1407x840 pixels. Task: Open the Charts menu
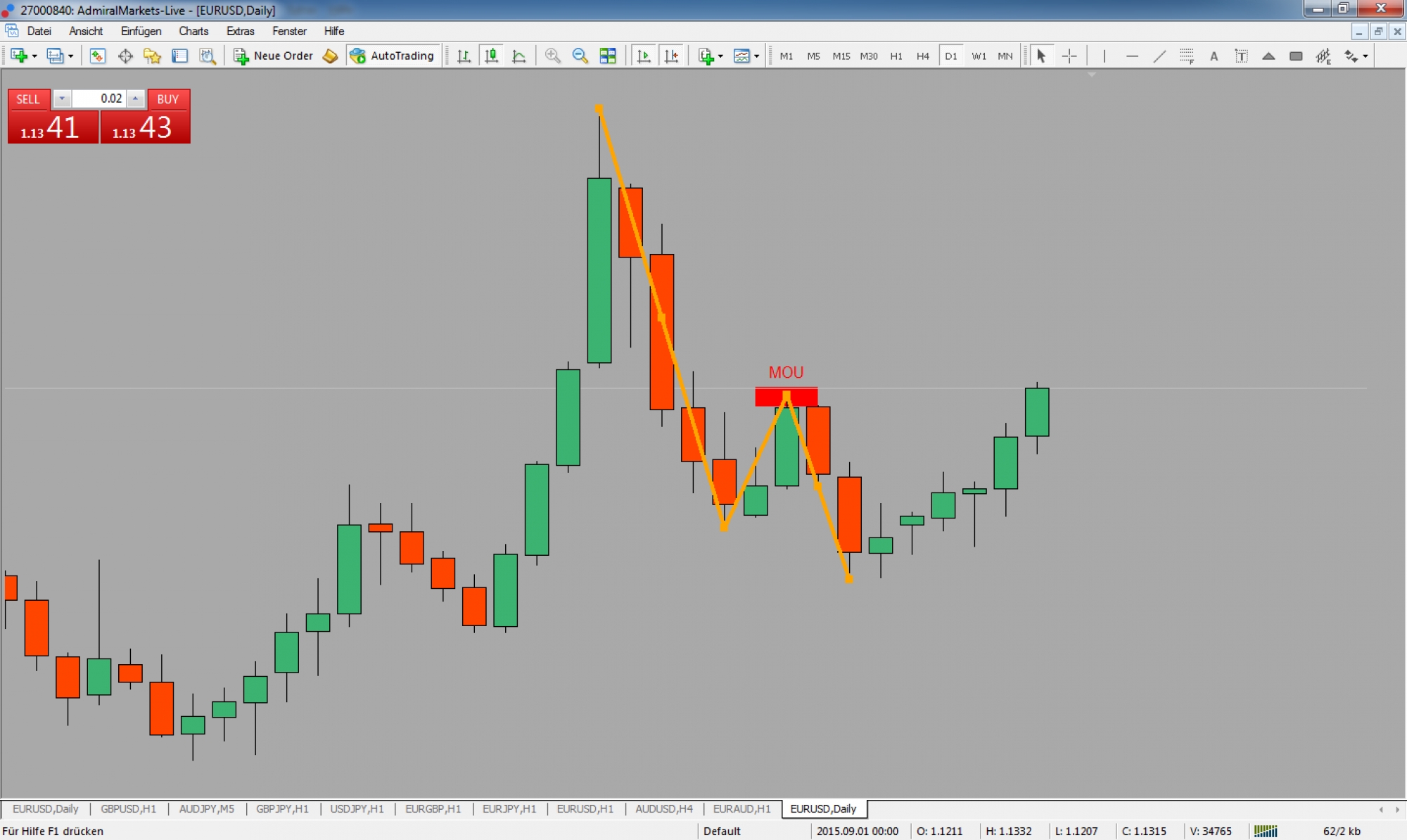(x=193, y=31)
